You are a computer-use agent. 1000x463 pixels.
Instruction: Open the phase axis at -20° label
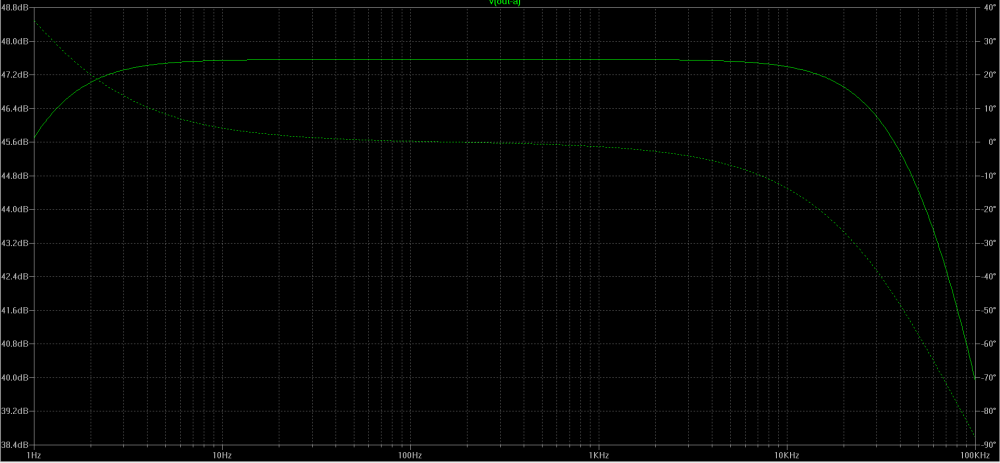pos(987,209)
